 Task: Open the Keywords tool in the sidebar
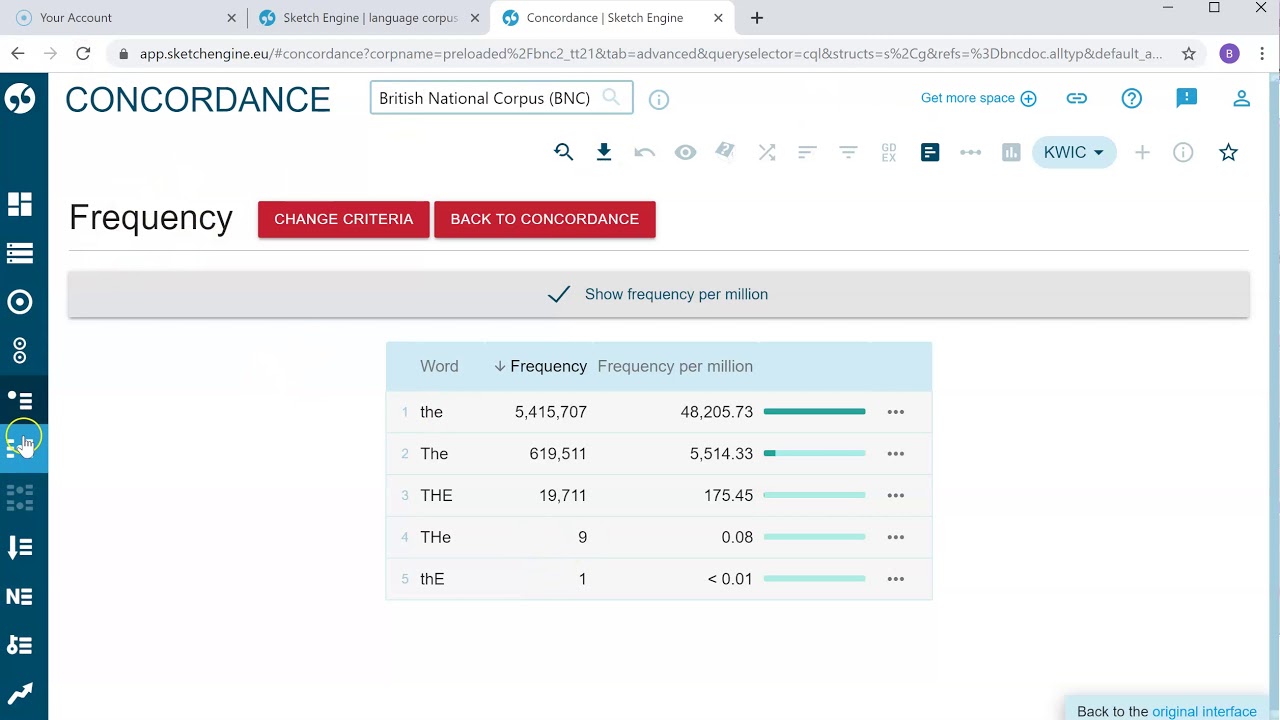(20, 645)
